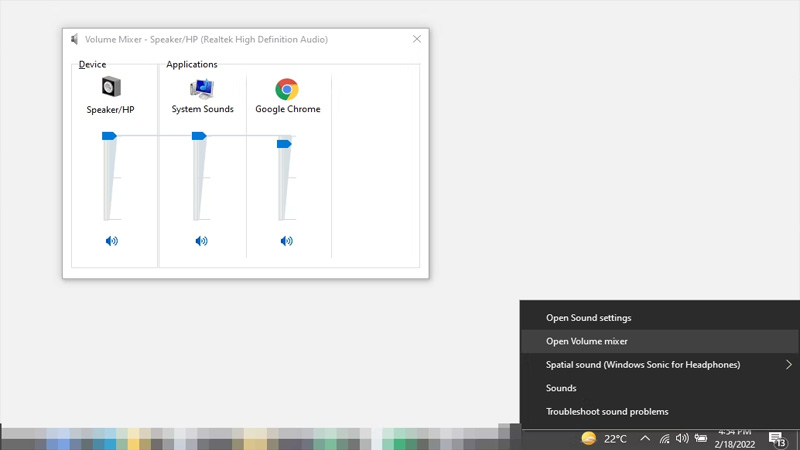The height and width of the screenshot is (450, 800).
Task: Select Open Sound settings from the menu
Action: click(588, 318)
